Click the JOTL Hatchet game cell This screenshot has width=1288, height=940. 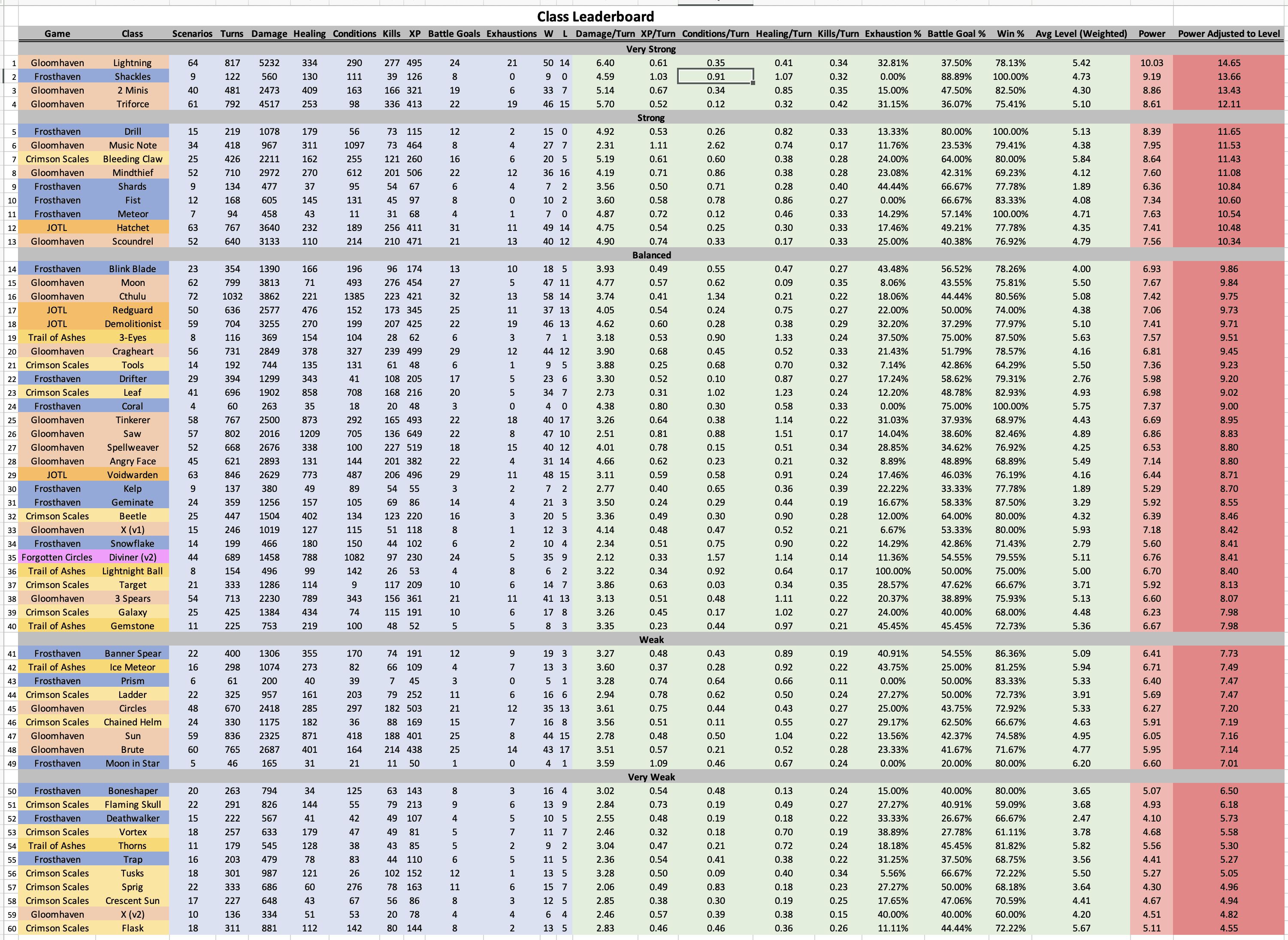tap(57, 227)
